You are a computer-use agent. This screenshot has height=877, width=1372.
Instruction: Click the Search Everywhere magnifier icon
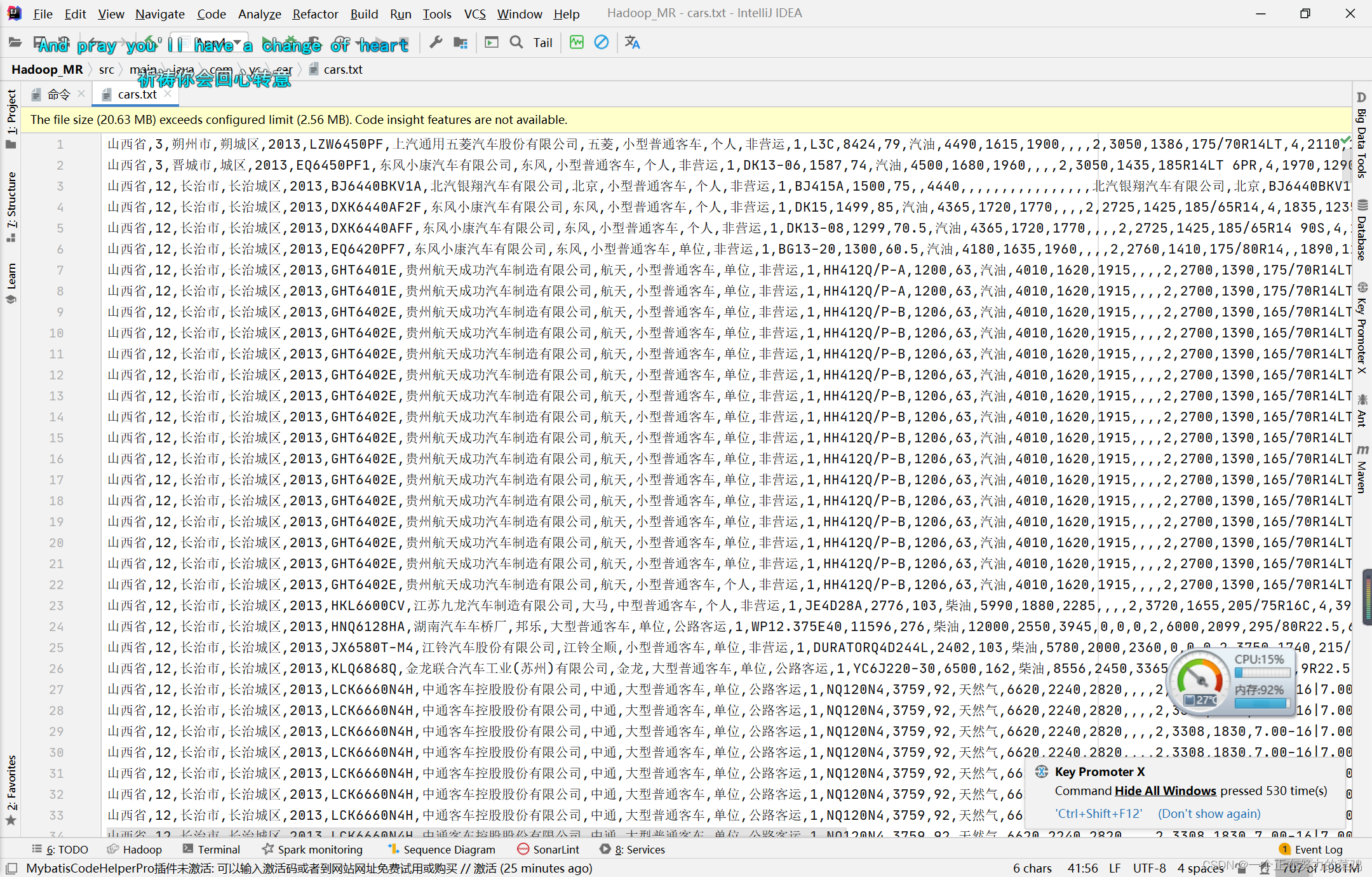coord(516,43)
